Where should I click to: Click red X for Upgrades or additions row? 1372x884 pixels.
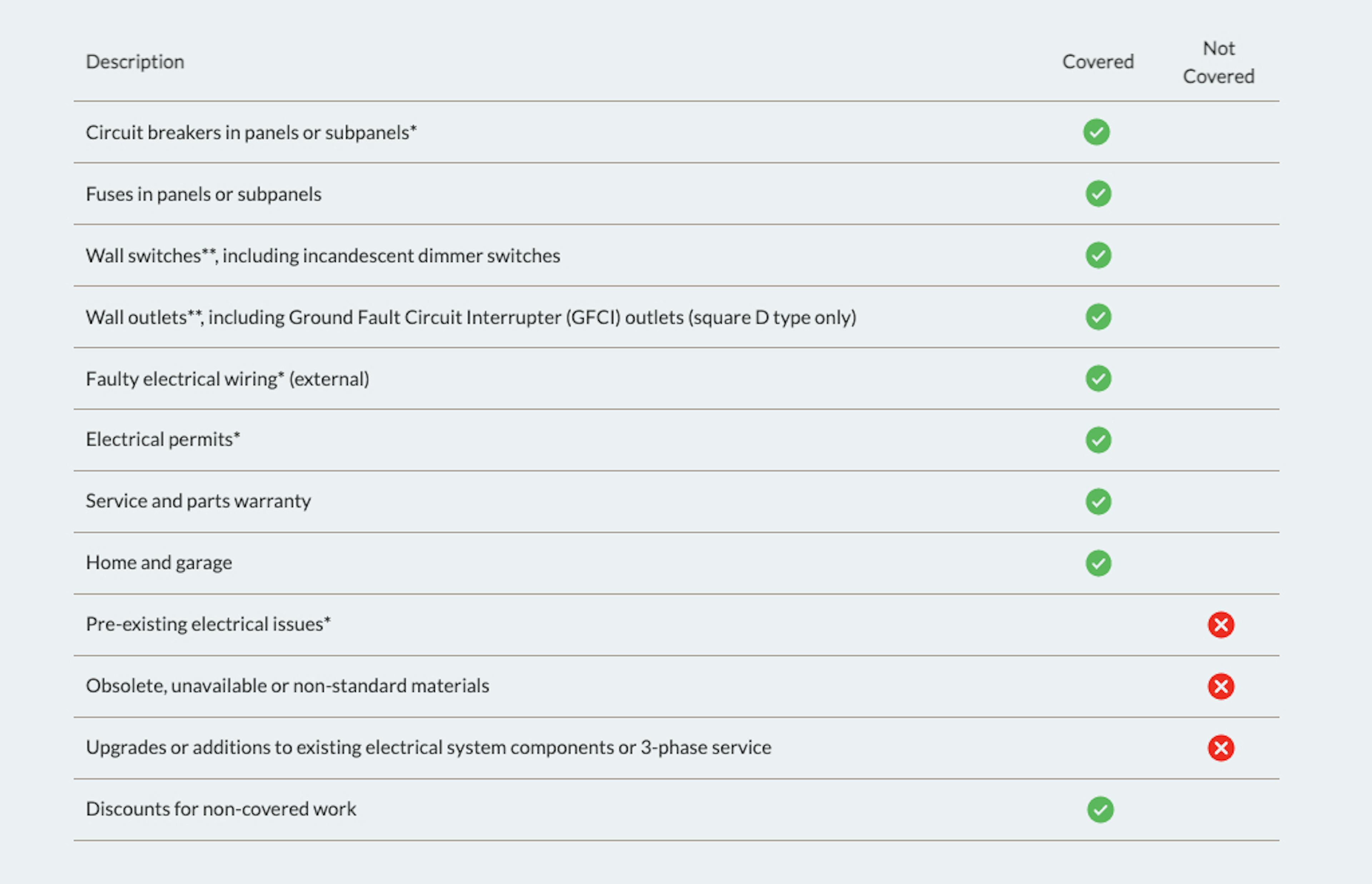tap(1221, 747)
